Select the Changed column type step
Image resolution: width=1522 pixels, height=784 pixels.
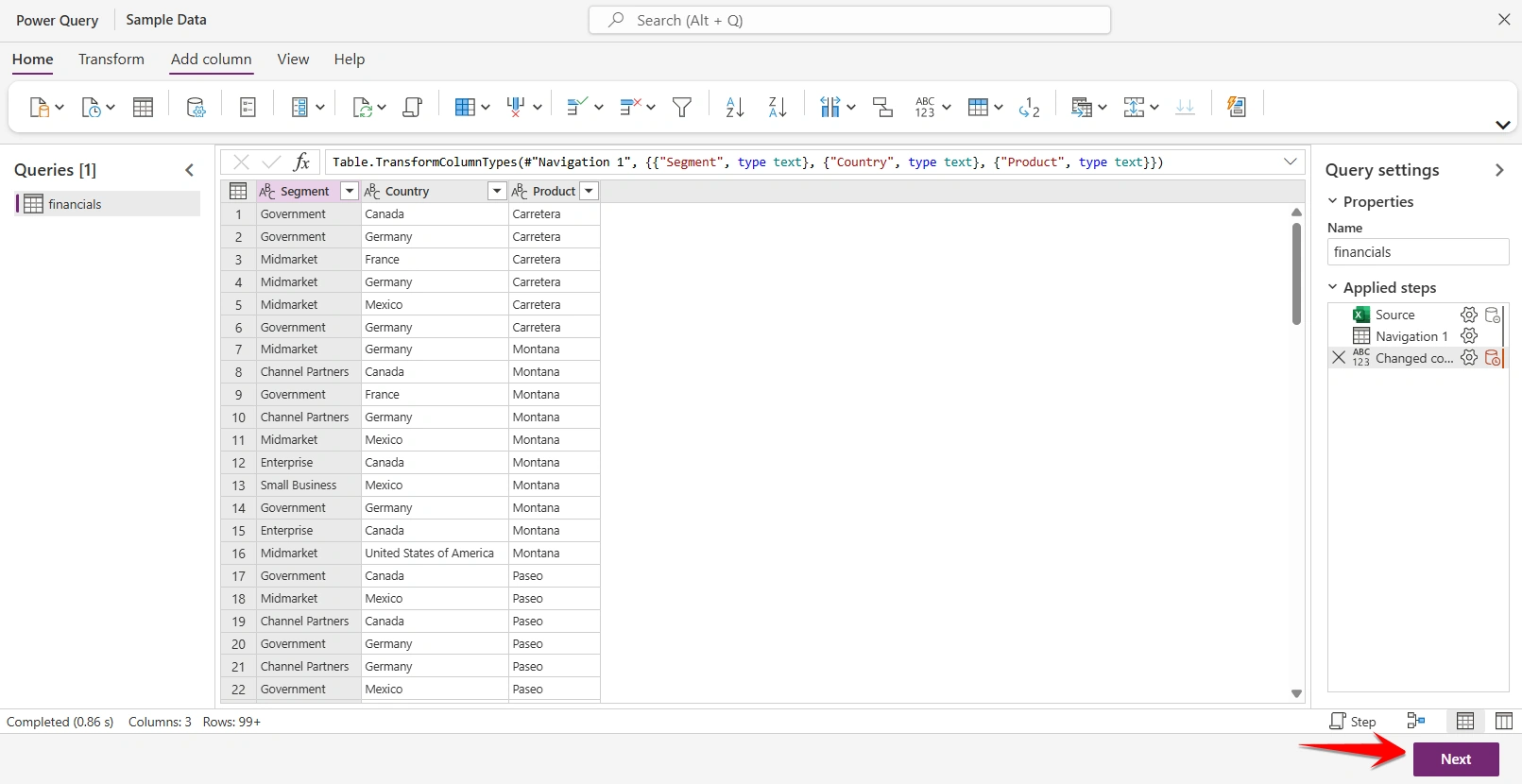point(1414,358)
